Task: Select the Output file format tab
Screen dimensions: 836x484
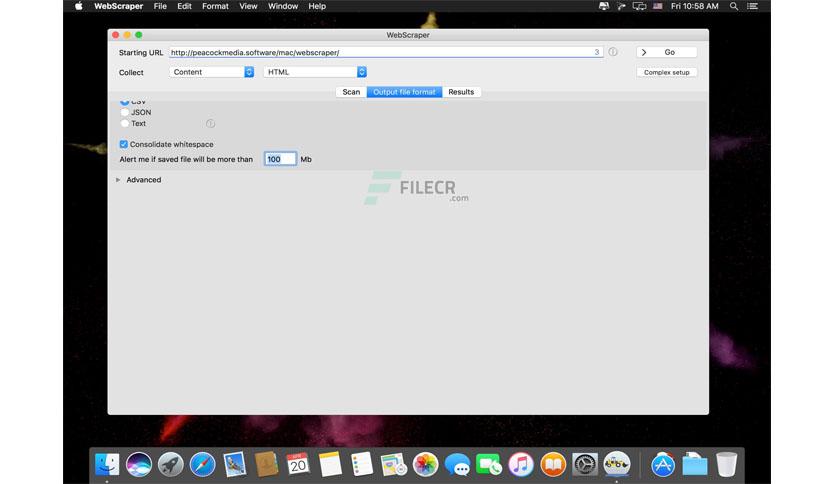Action: [404, 92]
